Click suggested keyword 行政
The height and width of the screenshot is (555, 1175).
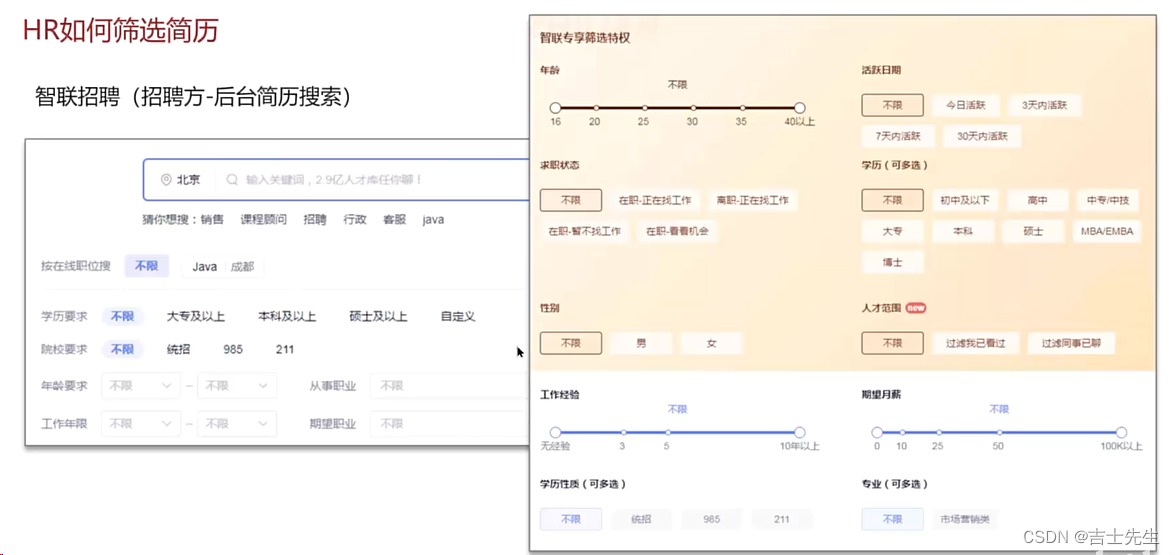click(355, 219)
